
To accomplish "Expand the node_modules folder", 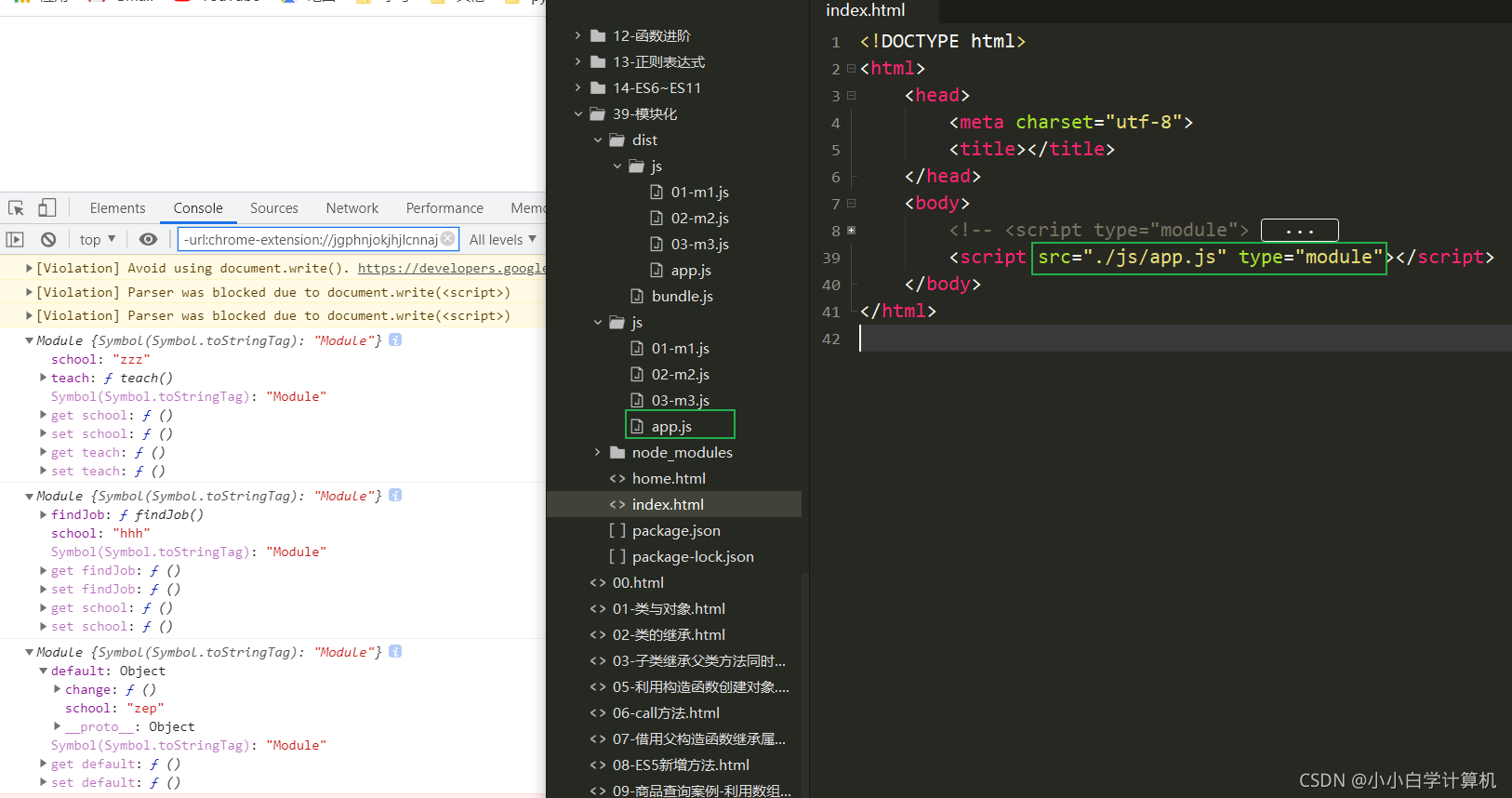I will 597,452.
